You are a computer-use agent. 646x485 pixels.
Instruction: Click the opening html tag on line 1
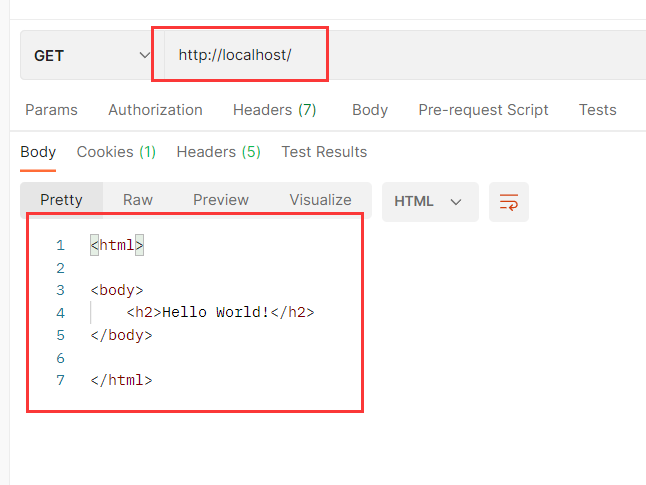[117, 245]
